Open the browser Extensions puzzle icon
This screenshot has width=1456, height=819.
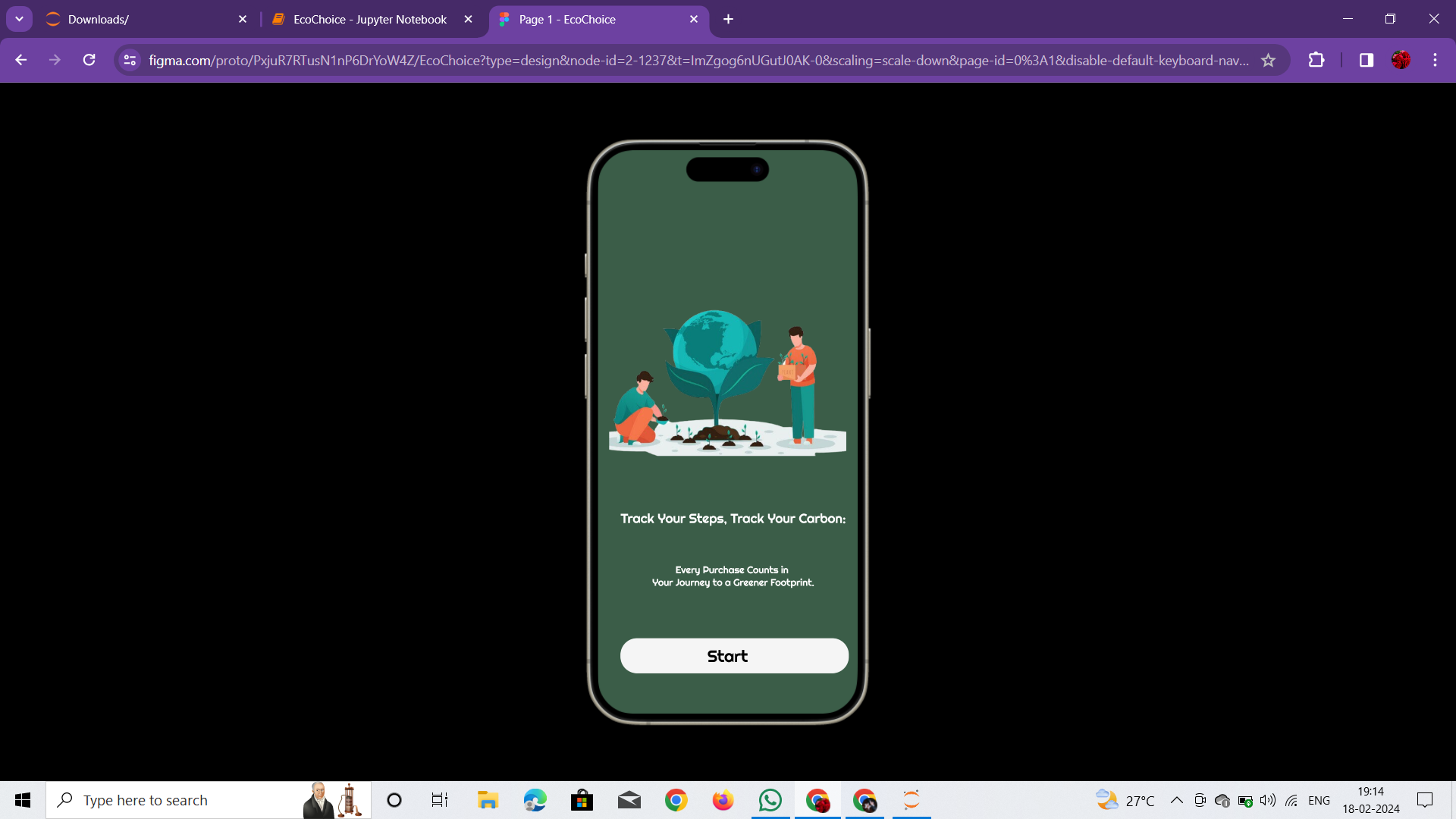(x=1316, y=60)
